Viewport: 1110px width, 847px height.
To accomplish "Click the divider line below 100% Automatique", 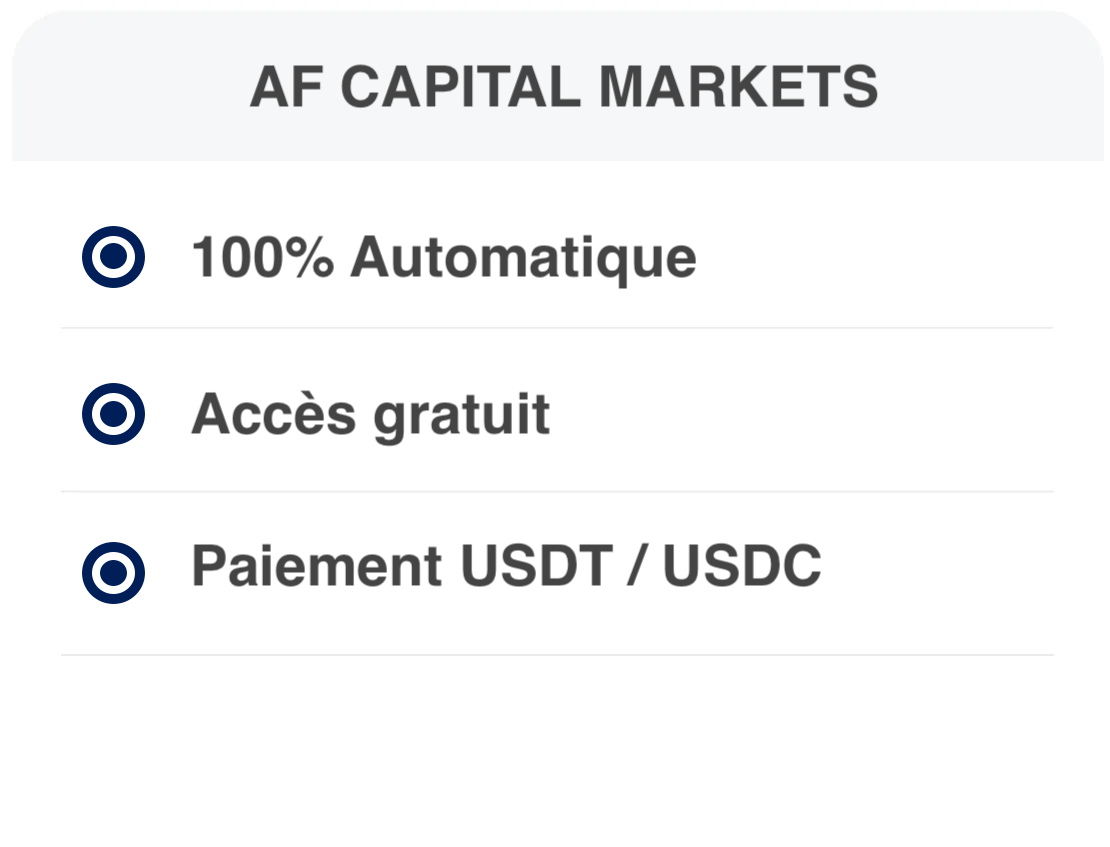I will pyautogui.click(x=556, y=327).
